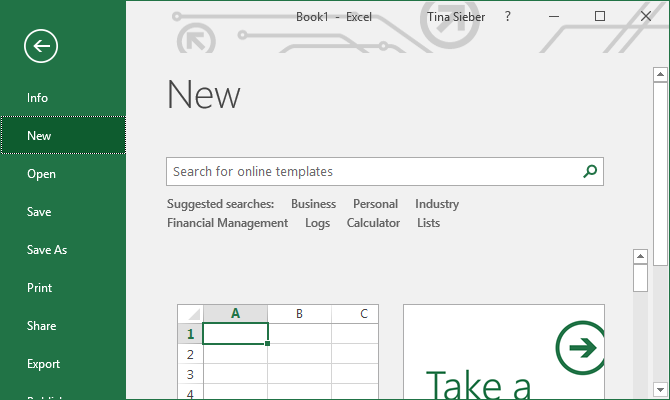Click the inner template list scroll thumb
Viewport: 670px width, 400px height.
pos(640,278)
